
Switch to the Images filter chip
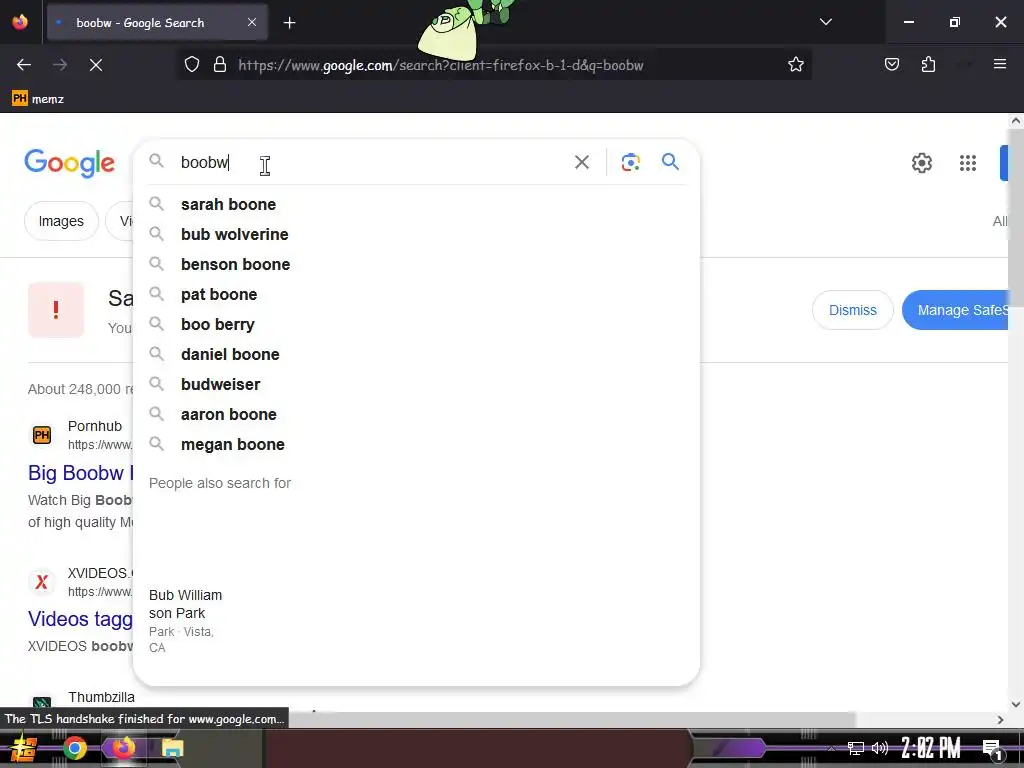(61, 221)
